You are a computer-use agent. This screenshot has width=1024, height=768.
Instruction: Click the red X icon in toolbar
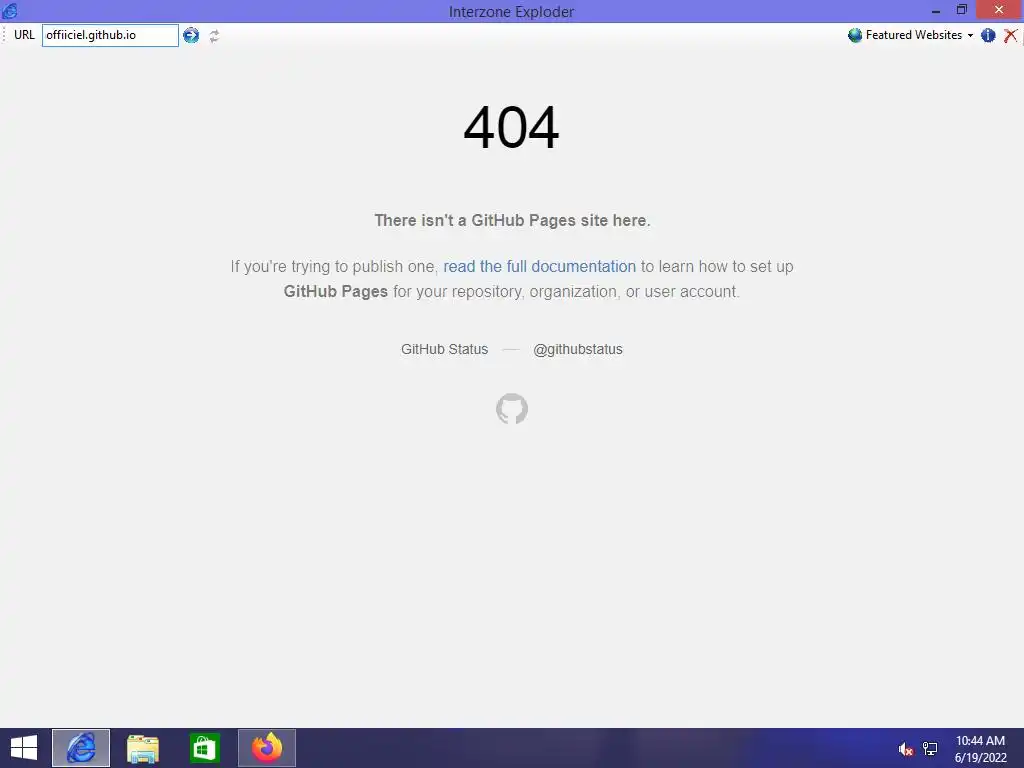pos(1010,35)
